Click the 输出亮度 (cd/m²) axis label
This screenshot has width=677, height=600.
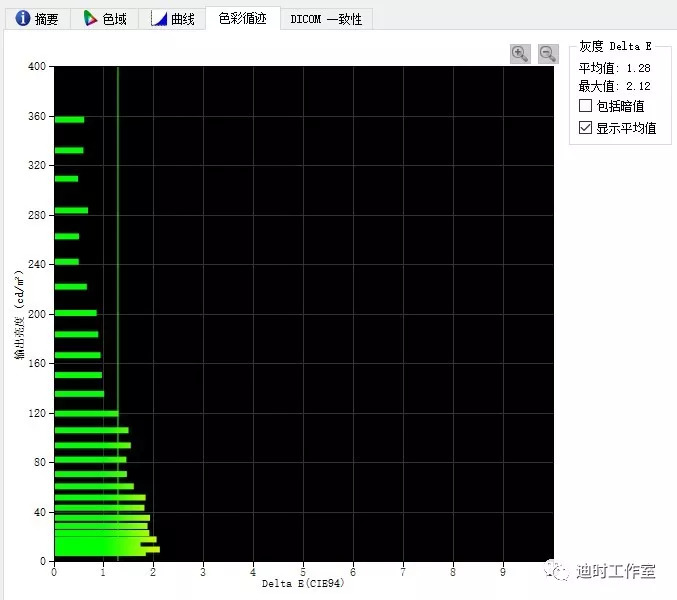(19, 315)
